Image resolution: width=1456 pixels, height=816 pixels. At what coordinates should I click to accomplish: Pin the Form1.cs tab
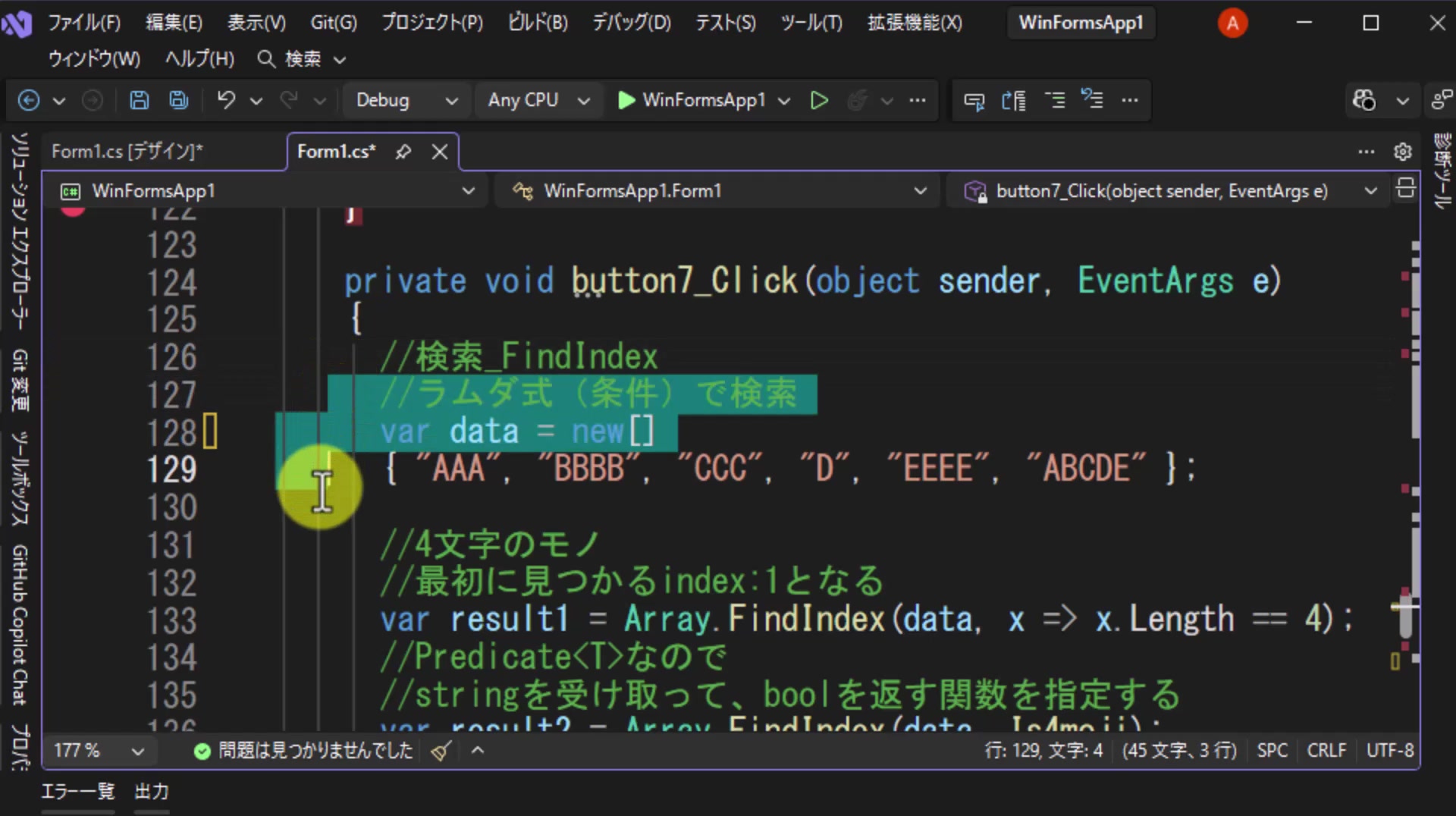(403, 152)
